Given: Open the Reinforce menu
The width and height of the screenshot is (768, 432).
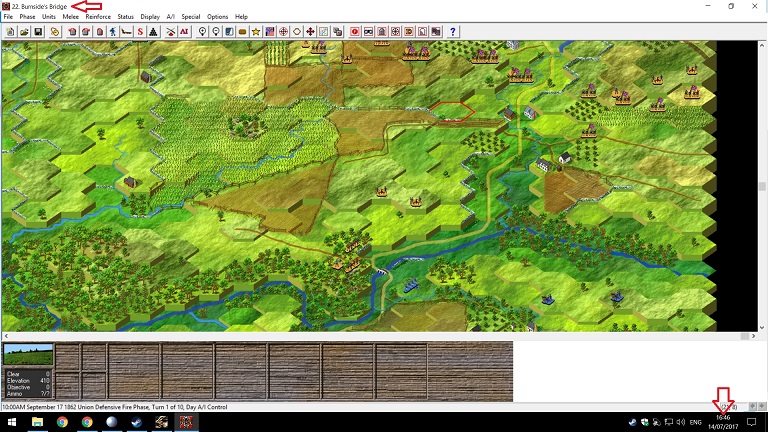Looking at the screenshot, I should click(98, 17).
